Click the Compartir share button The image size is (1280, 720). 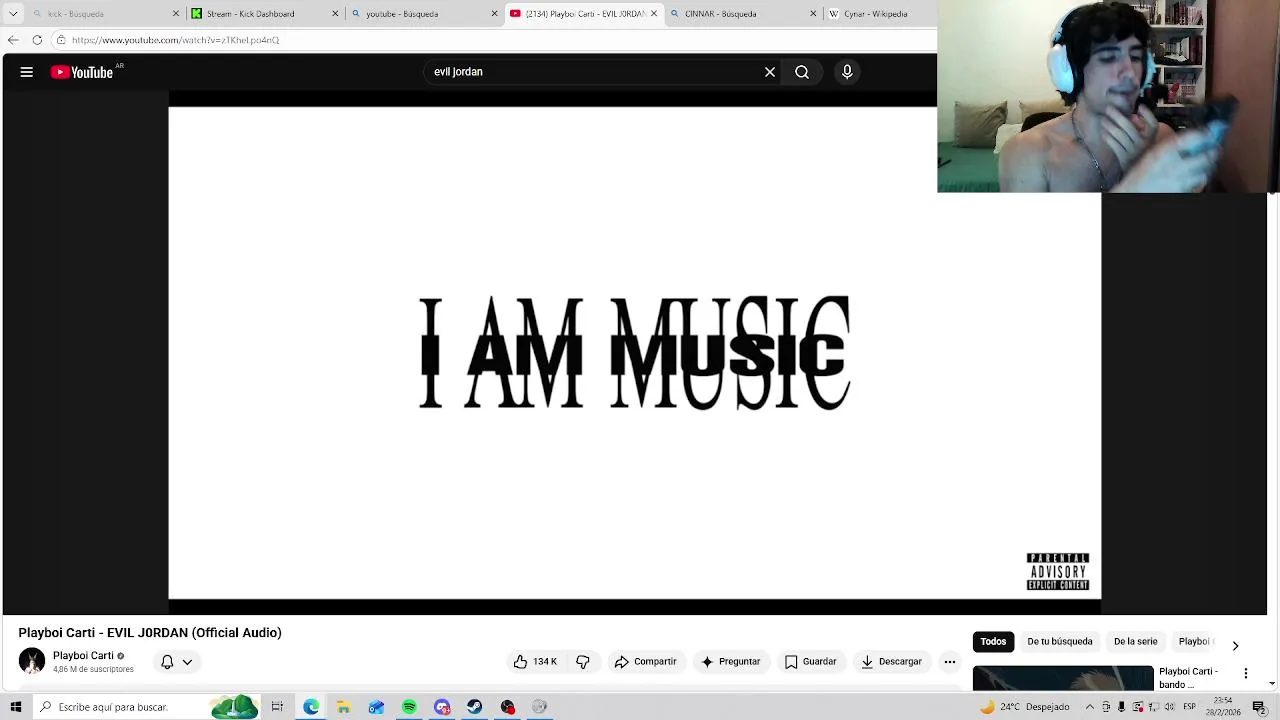[646, 662]
